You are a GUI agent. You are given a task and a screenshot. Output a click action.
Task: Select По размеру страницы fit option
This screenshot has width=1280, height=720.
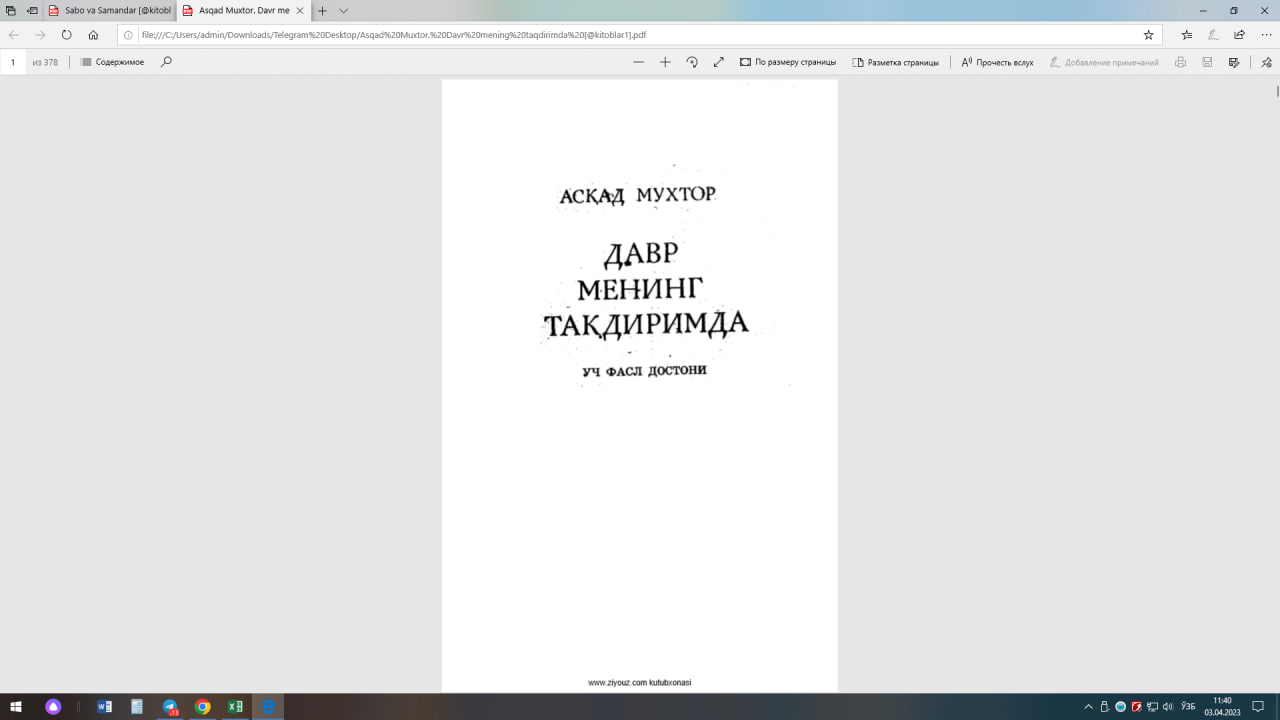pyautogui.click(x=788, y=62)
